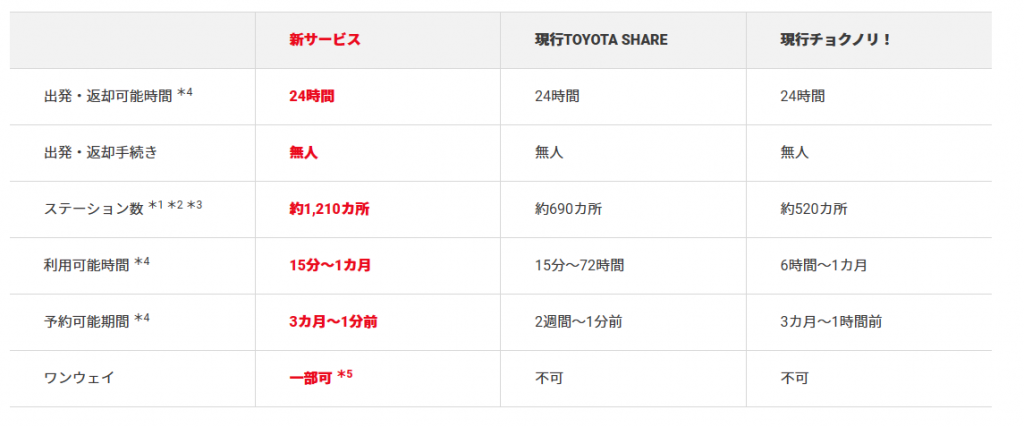The image size is (1024, 427).
Task: Click the 約690カ所 cell
Action: [x=569, y=210]
